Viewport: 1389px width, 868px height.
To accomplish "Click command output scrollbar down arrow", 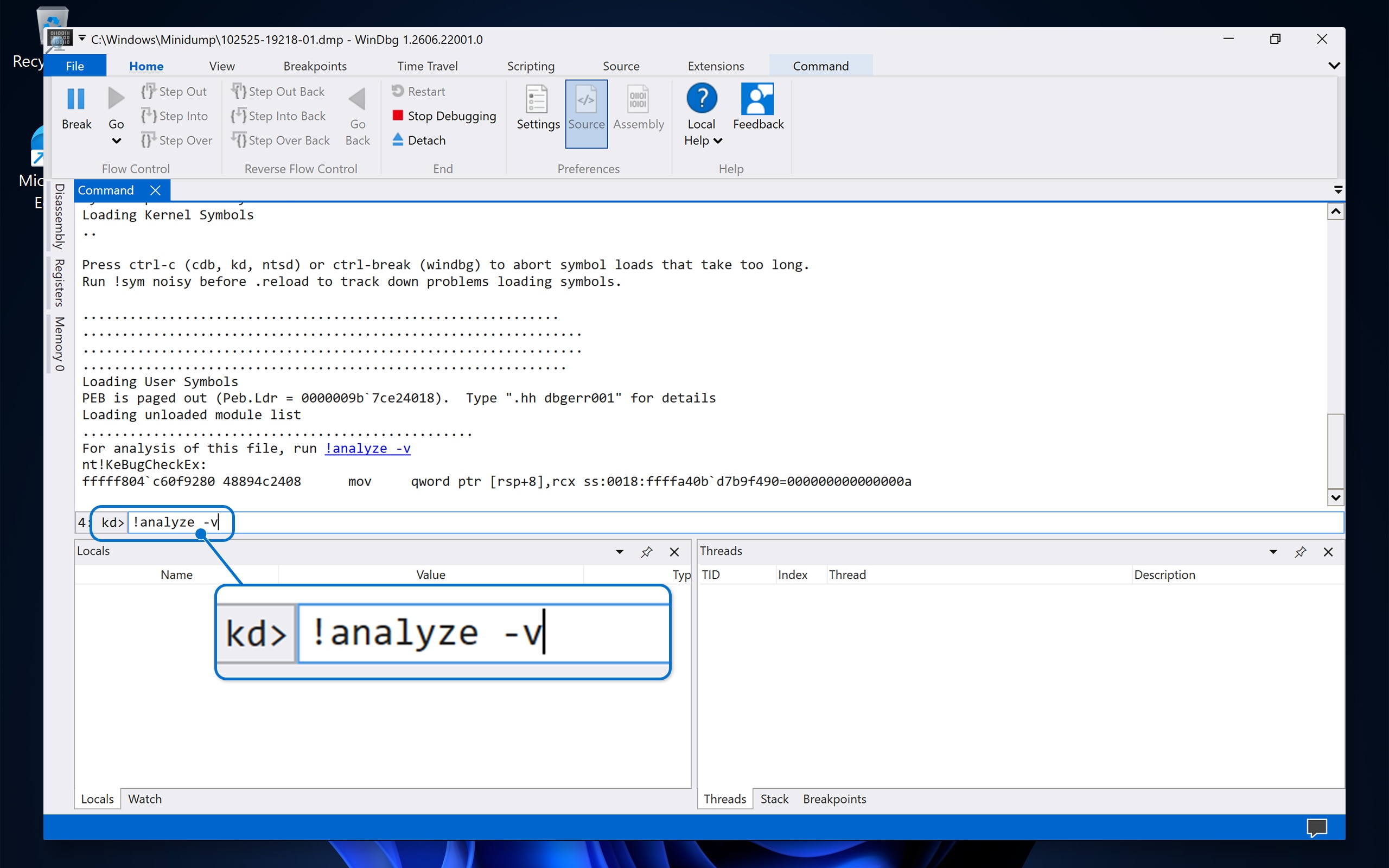I will [x=1336, y=497].
